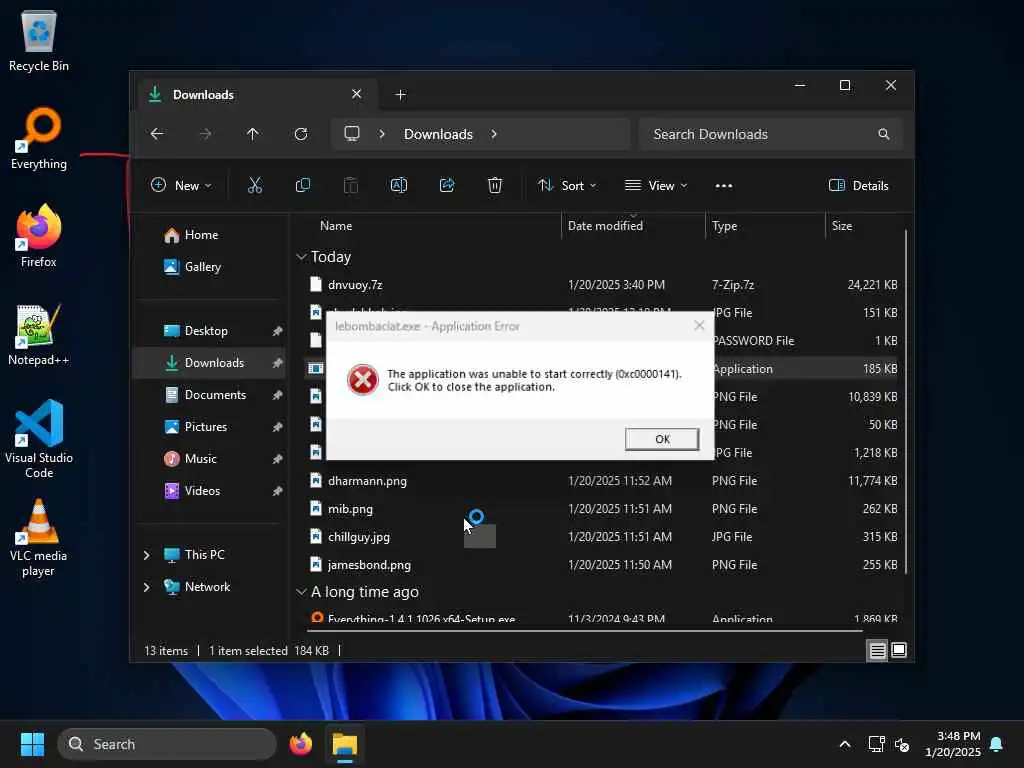Switch to large thumbnails view icon
The image size is (1024, 768).
899,650
